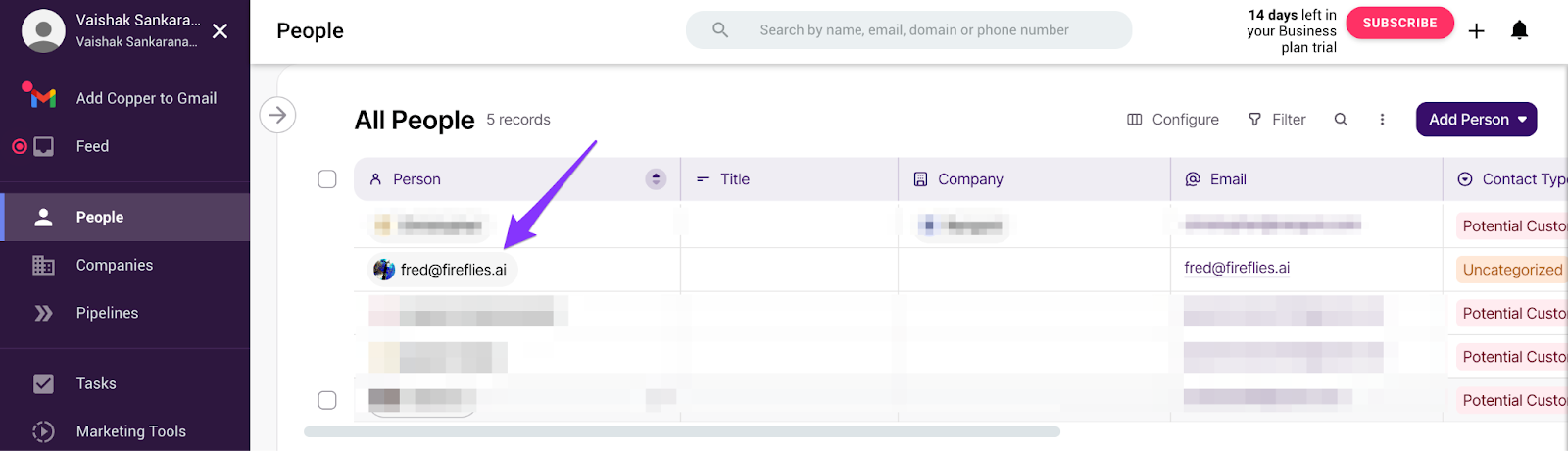Tick the select-all checkbox in header

click(x=327, y=179)
